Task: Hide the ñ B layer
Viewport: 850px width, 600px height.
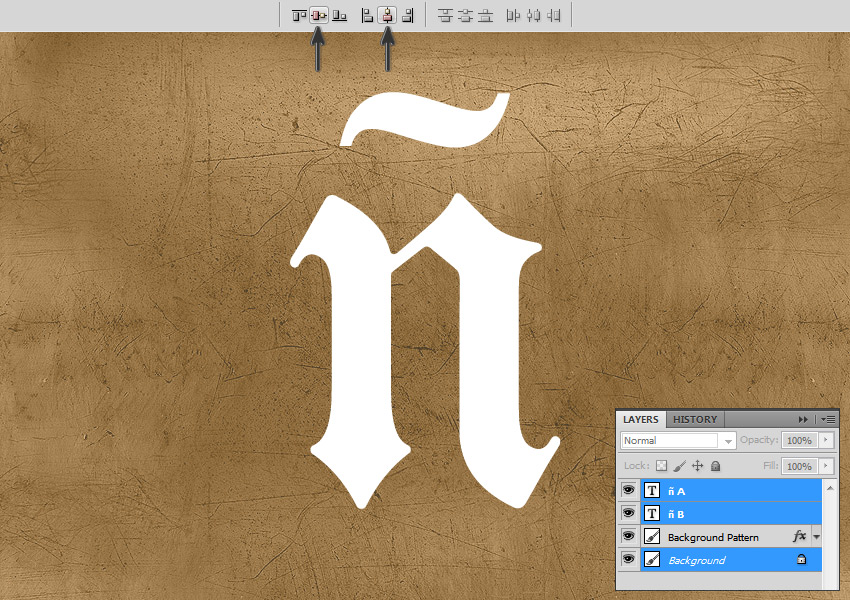Action: tap(628, 513)
